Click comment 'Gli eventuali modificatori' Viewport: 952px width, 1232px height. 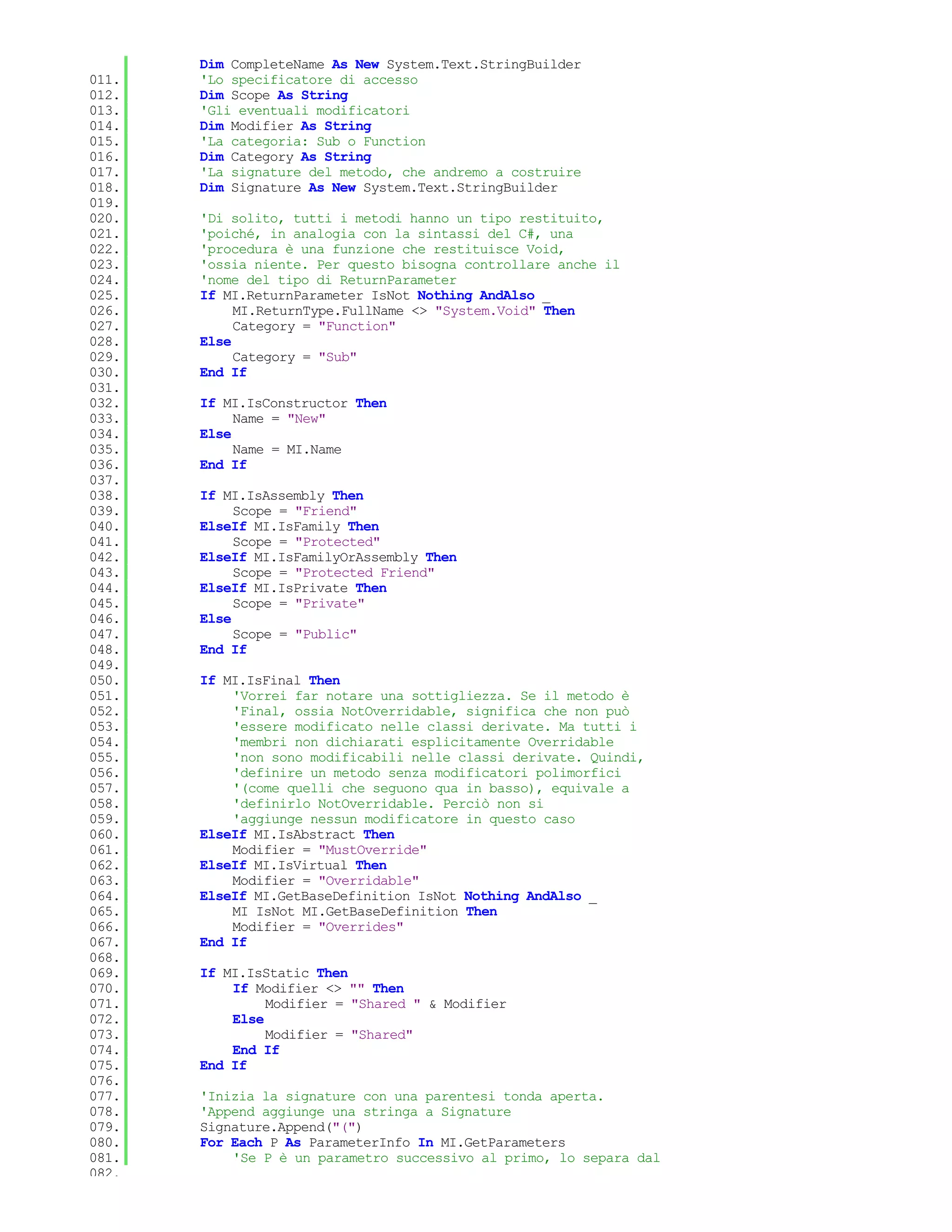click(x=305, y=111)
